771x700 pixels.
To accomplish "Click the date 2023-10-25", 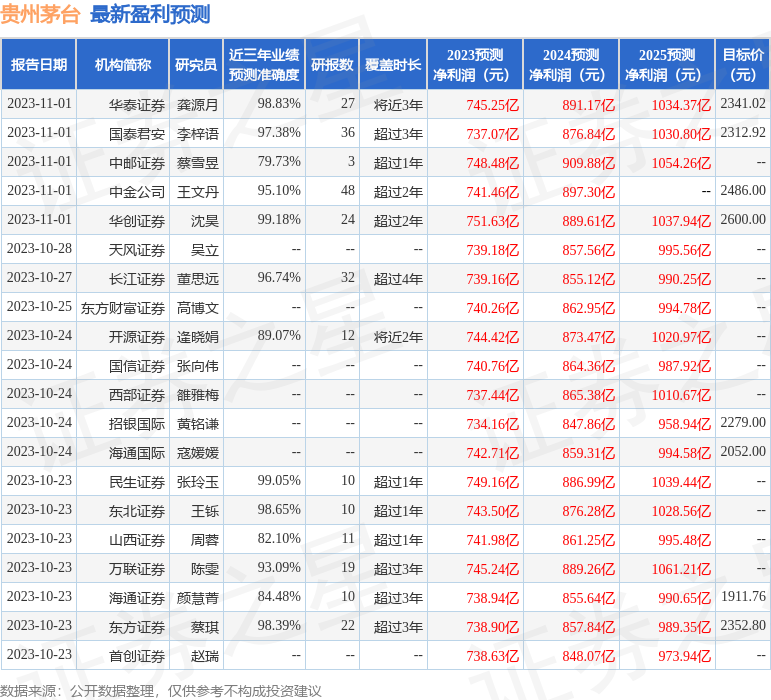I will [x=39, y=307].
